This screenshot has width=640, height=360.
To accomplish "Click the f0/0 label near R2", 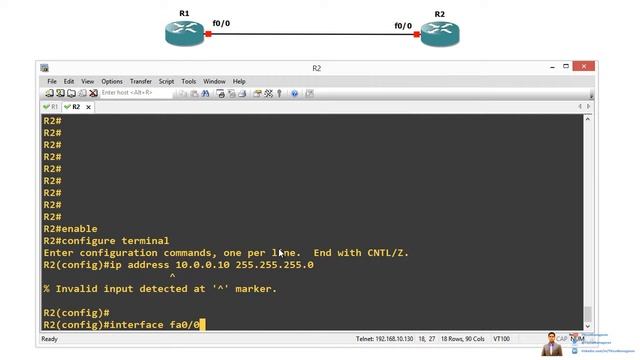I will pos(403,26).
